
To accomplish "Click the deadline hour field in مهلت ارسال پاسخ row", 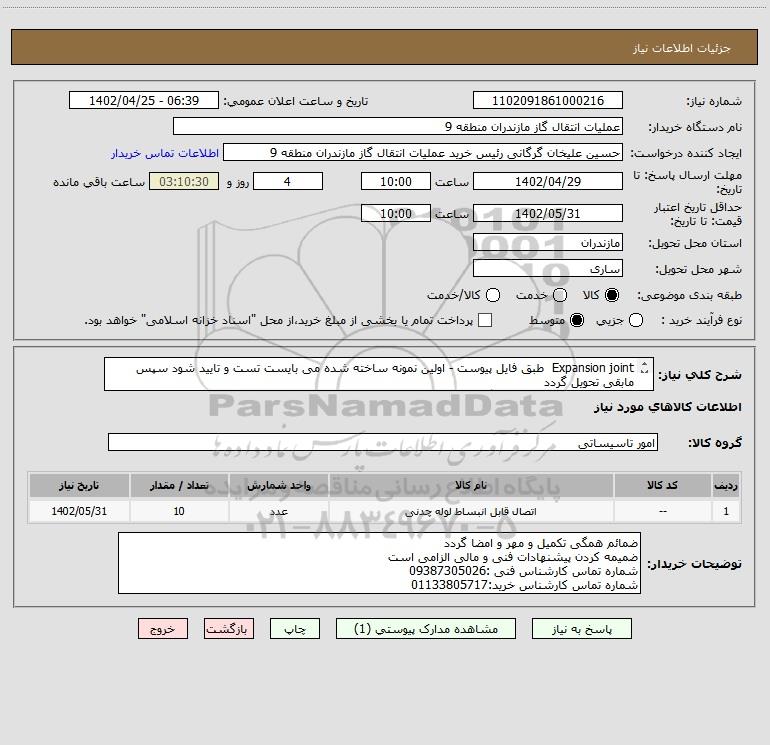I will [x=396, y=182].
